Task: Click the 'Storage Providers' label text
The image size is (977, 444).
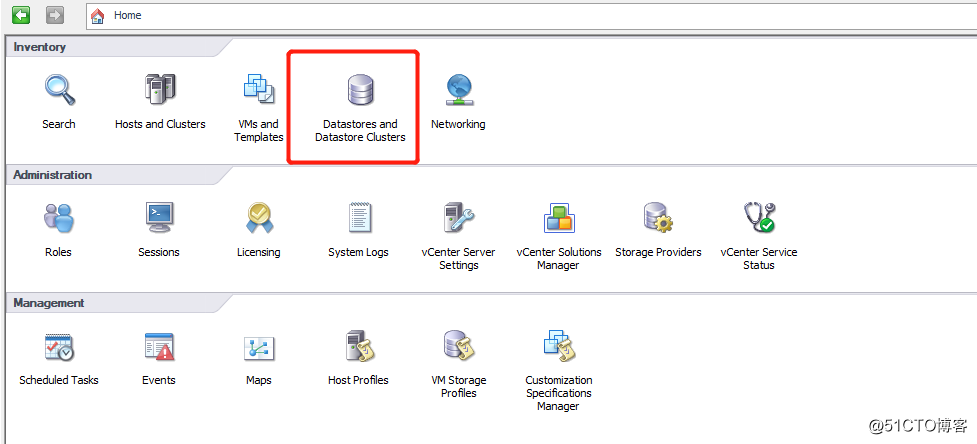Action: [x=659, y=252]
